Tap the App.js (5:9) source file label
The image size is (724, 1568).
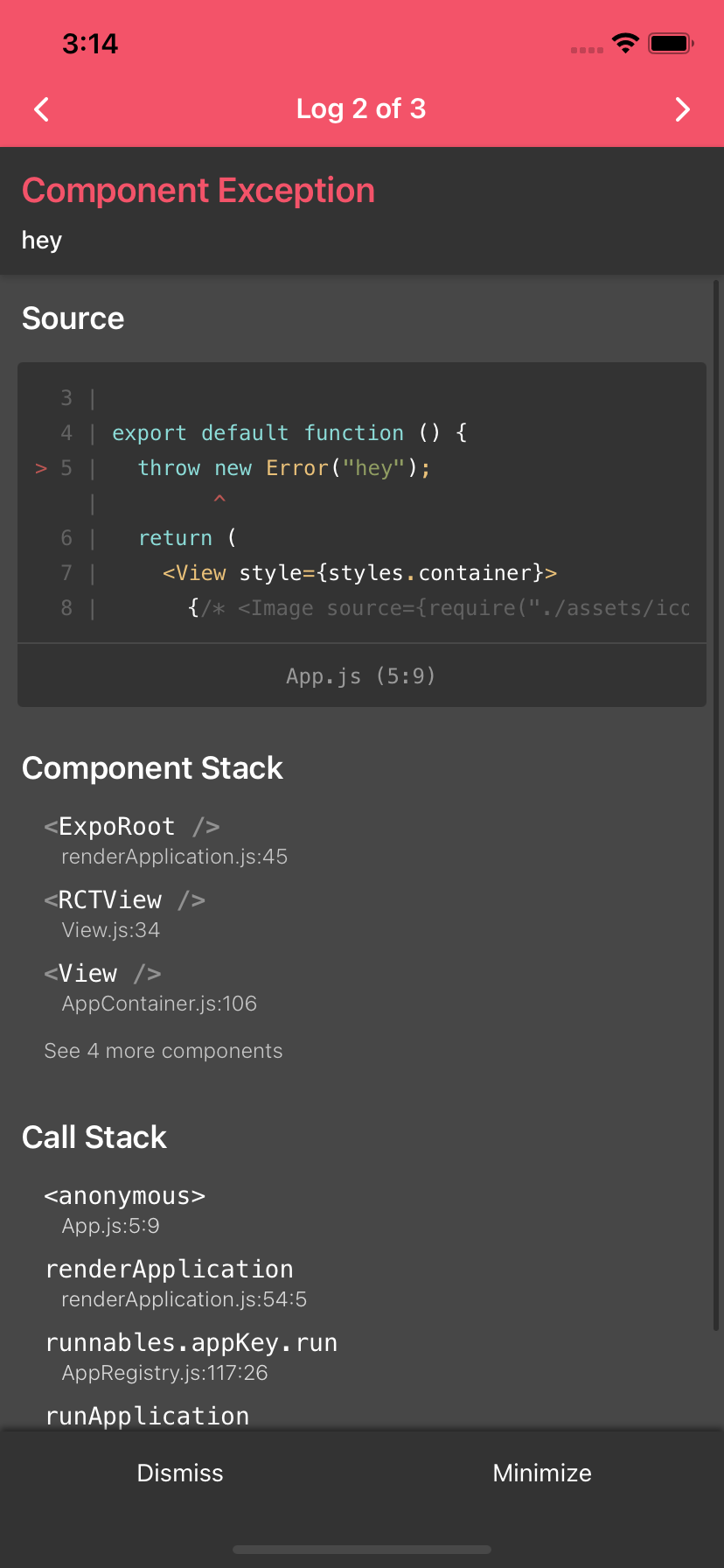tap(361, 675)
